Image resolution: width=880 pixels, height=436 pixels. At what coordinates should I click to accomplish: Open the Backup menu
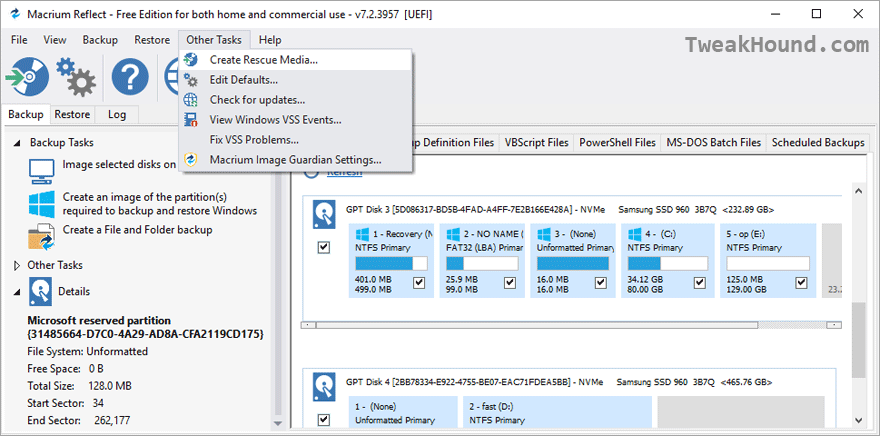(100, 40)
